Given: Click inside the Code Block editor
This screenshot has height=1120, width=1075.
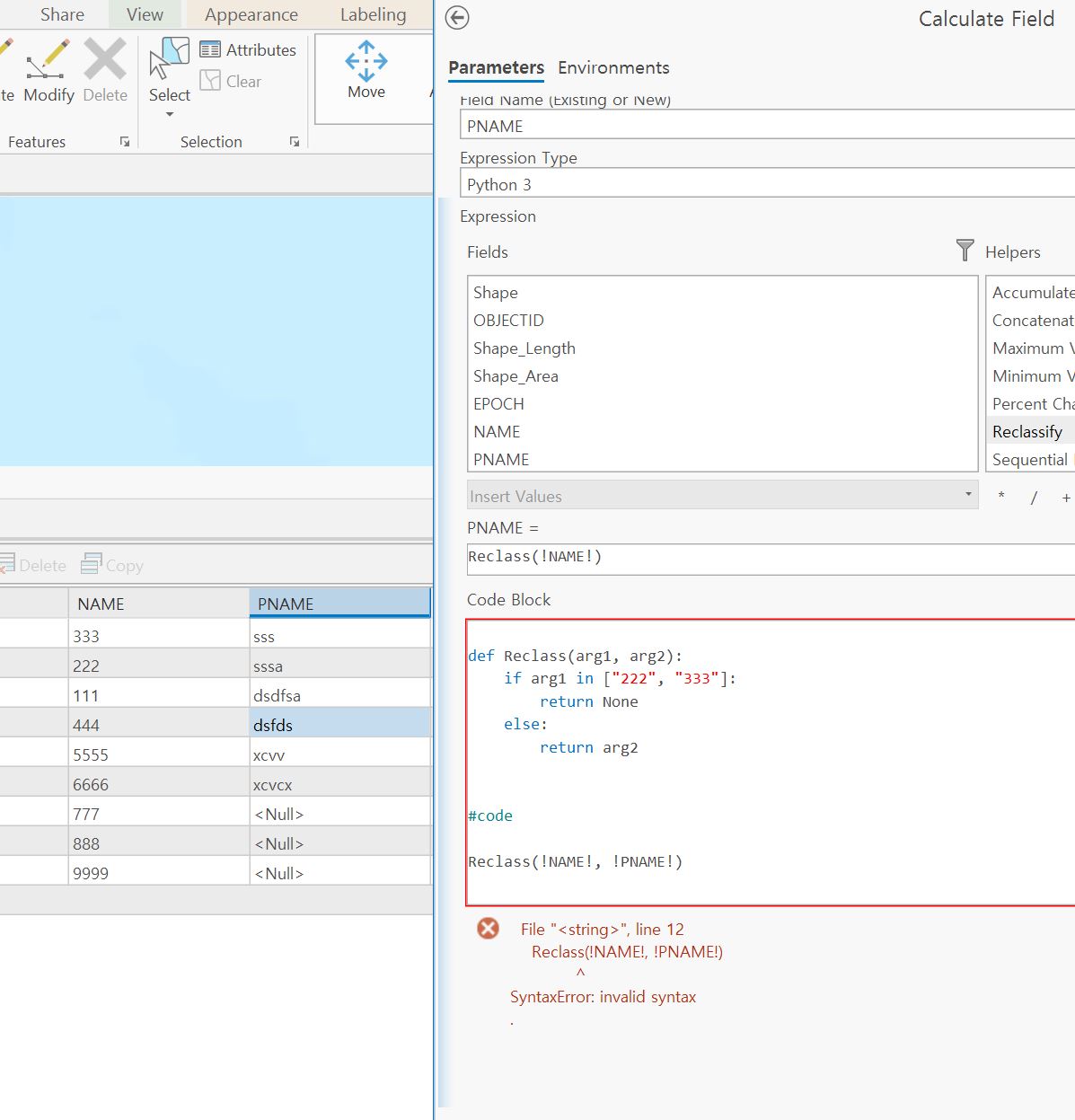Looking at the screenshot, I should coord(771,763).
